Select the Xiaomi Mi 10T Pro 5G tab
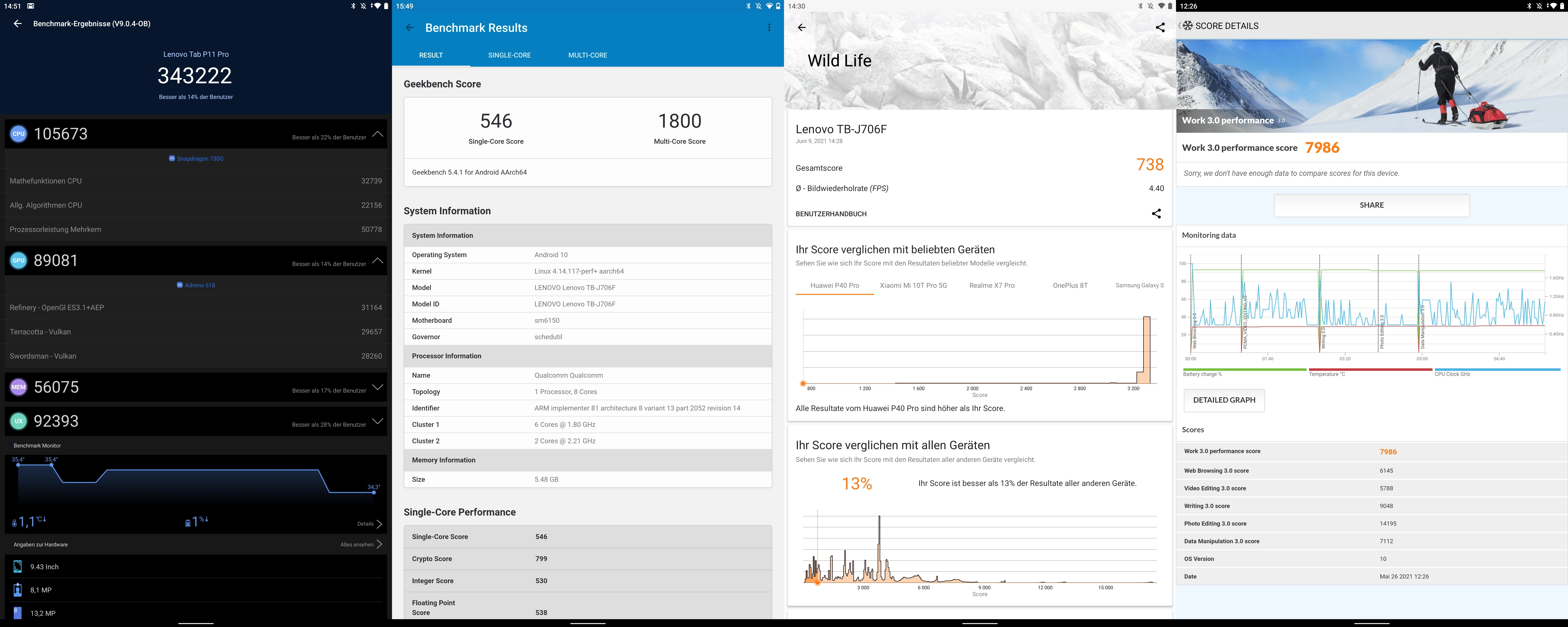The width and height of the screenshot is (1568, 627). click(913, 286)
